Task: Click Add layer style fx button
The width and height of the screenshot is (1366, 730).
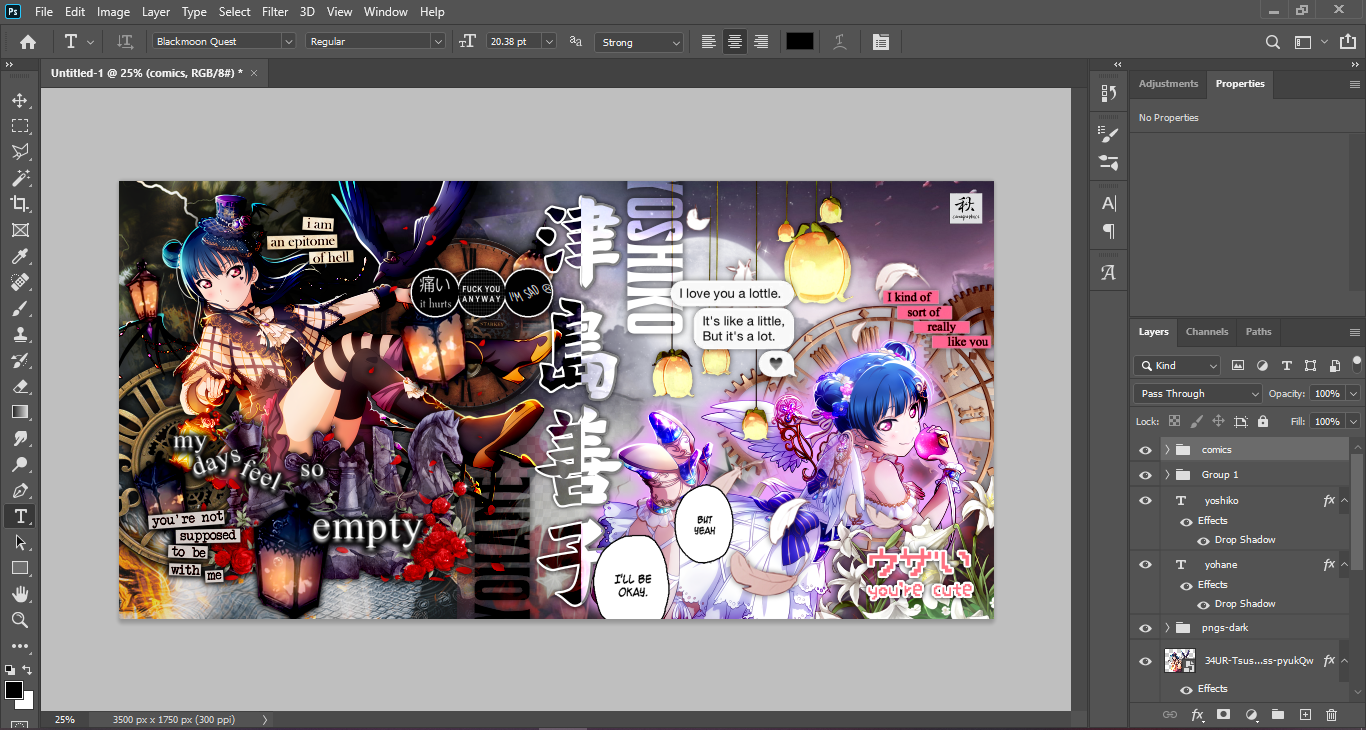Action: [1197, 715]
